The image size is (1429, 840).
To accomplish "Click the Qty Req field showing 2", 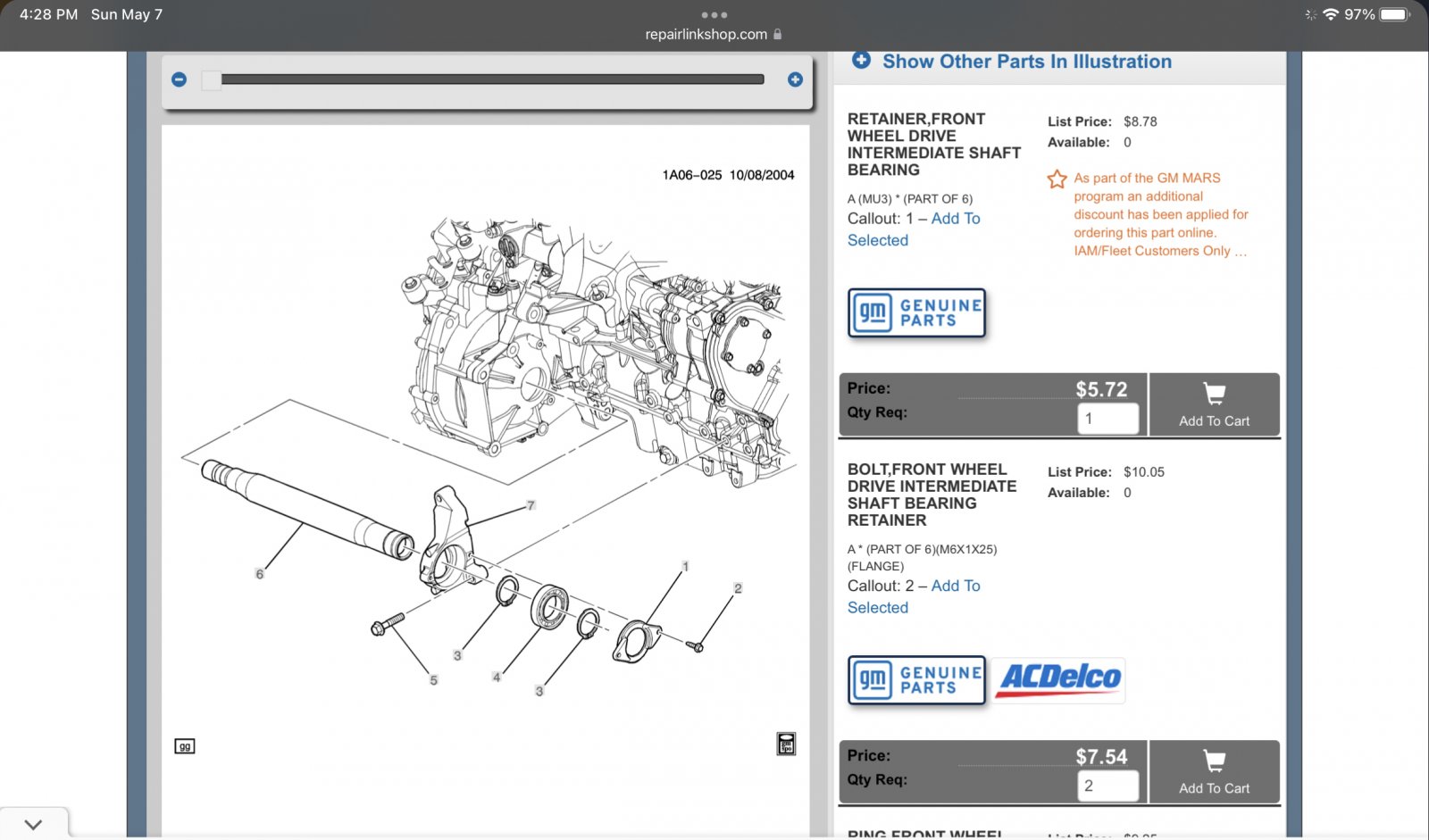I will pyautogui.click(x=1107, y=786).
